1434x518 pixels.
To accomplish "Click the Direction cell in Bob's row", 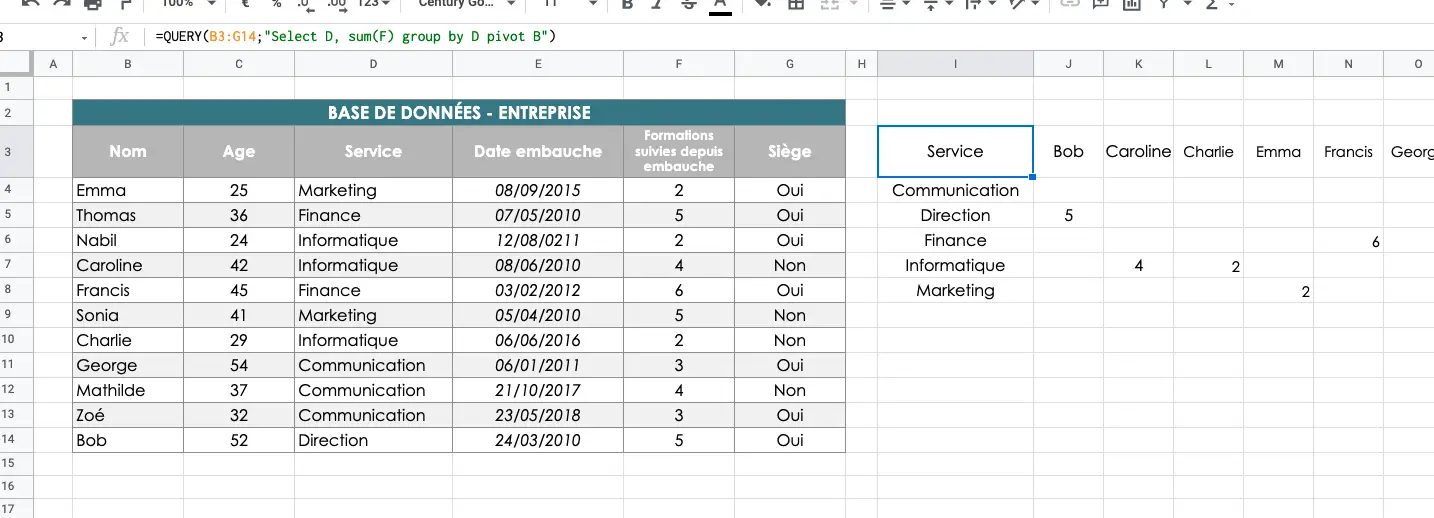I will tap(373, 440).
